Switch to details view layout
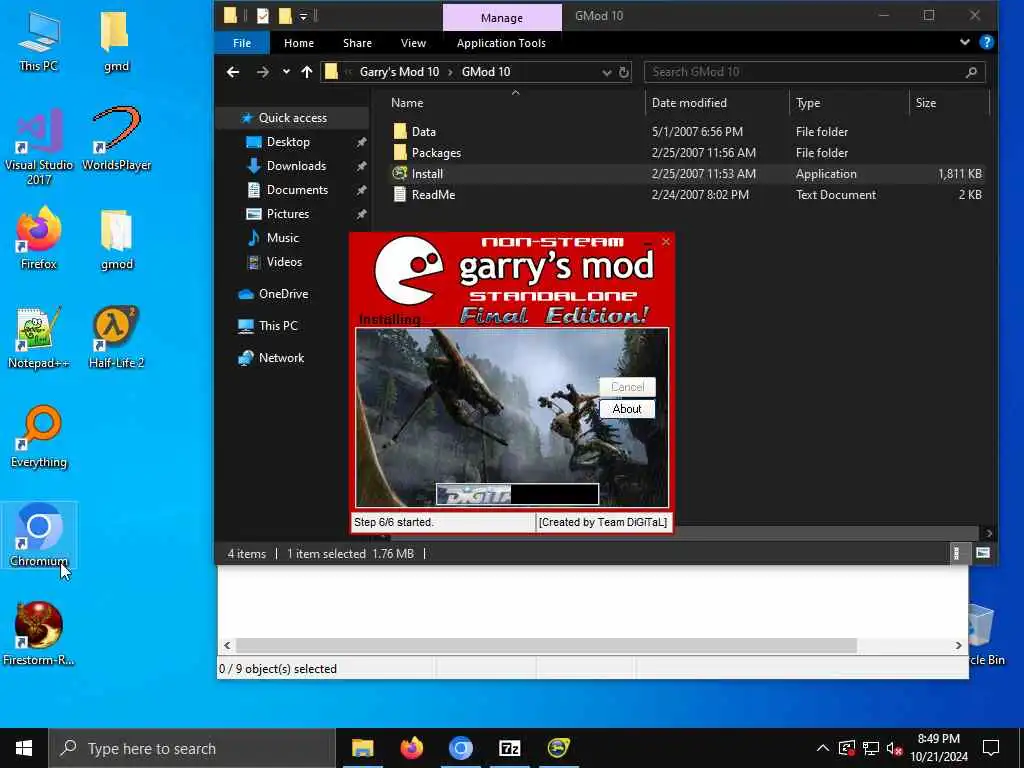Image resolution: width=1024 pixels, height=768 pixels. [957, 553]
